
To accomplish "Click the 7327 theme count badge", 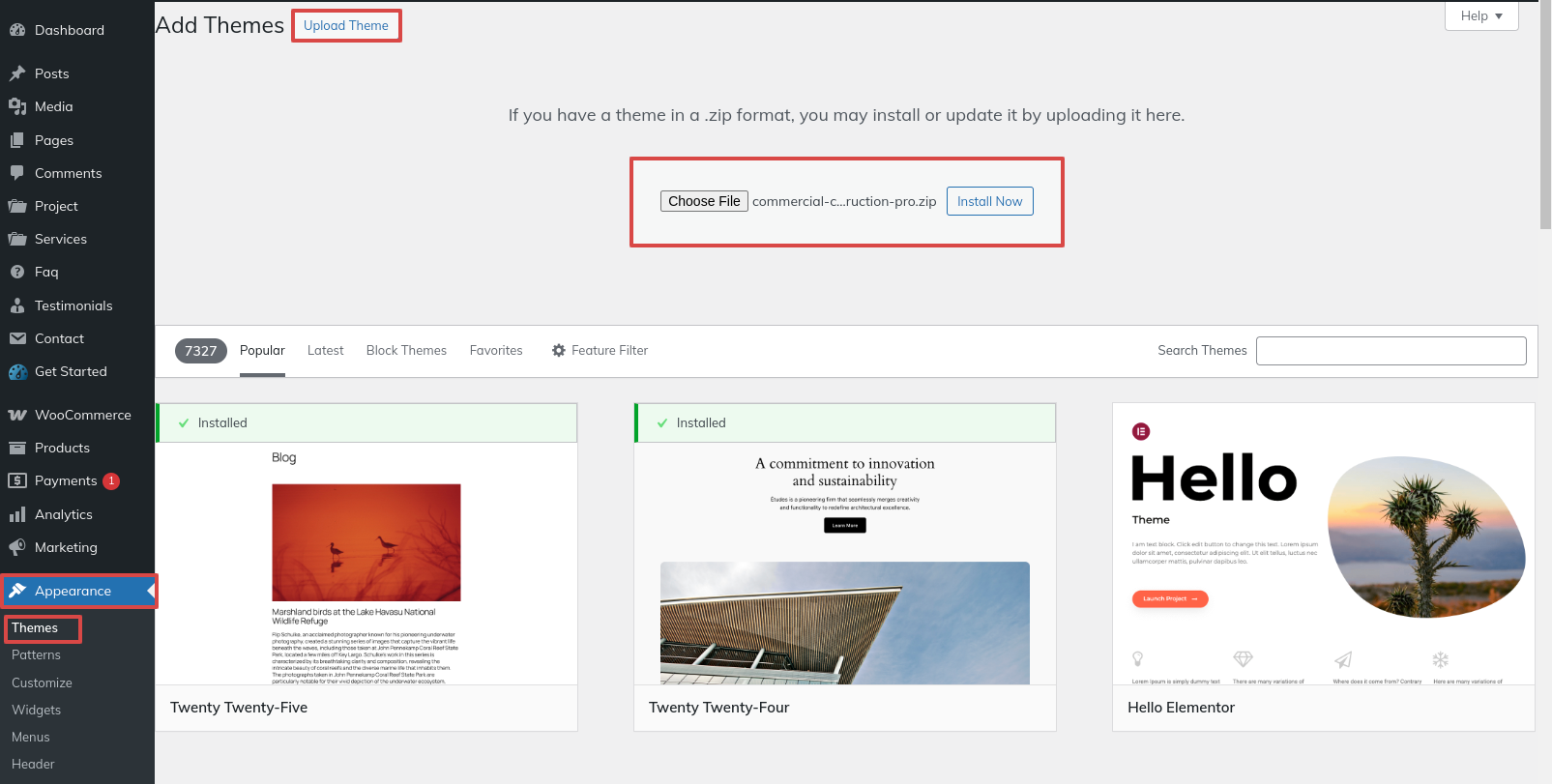I will (201, 351).
